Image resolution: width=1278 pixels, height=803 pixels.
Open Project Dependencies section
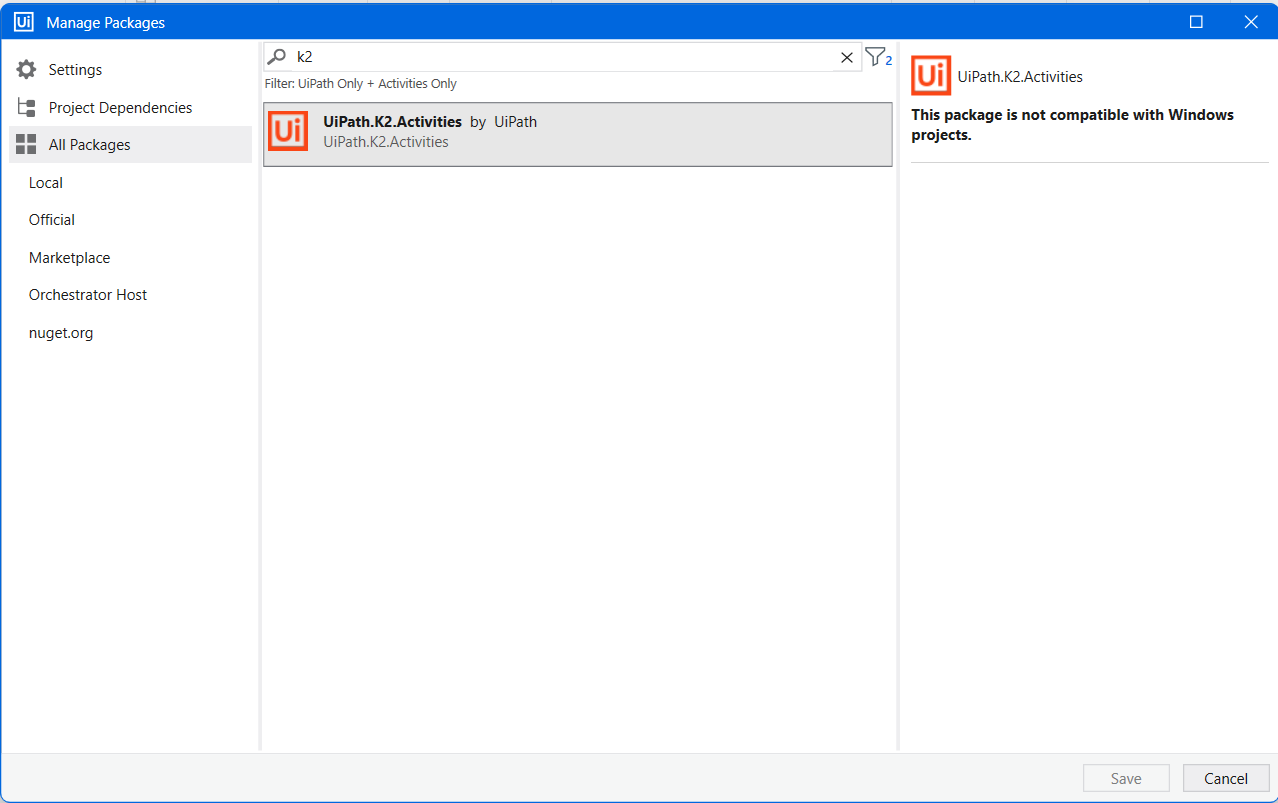(130, 107)
